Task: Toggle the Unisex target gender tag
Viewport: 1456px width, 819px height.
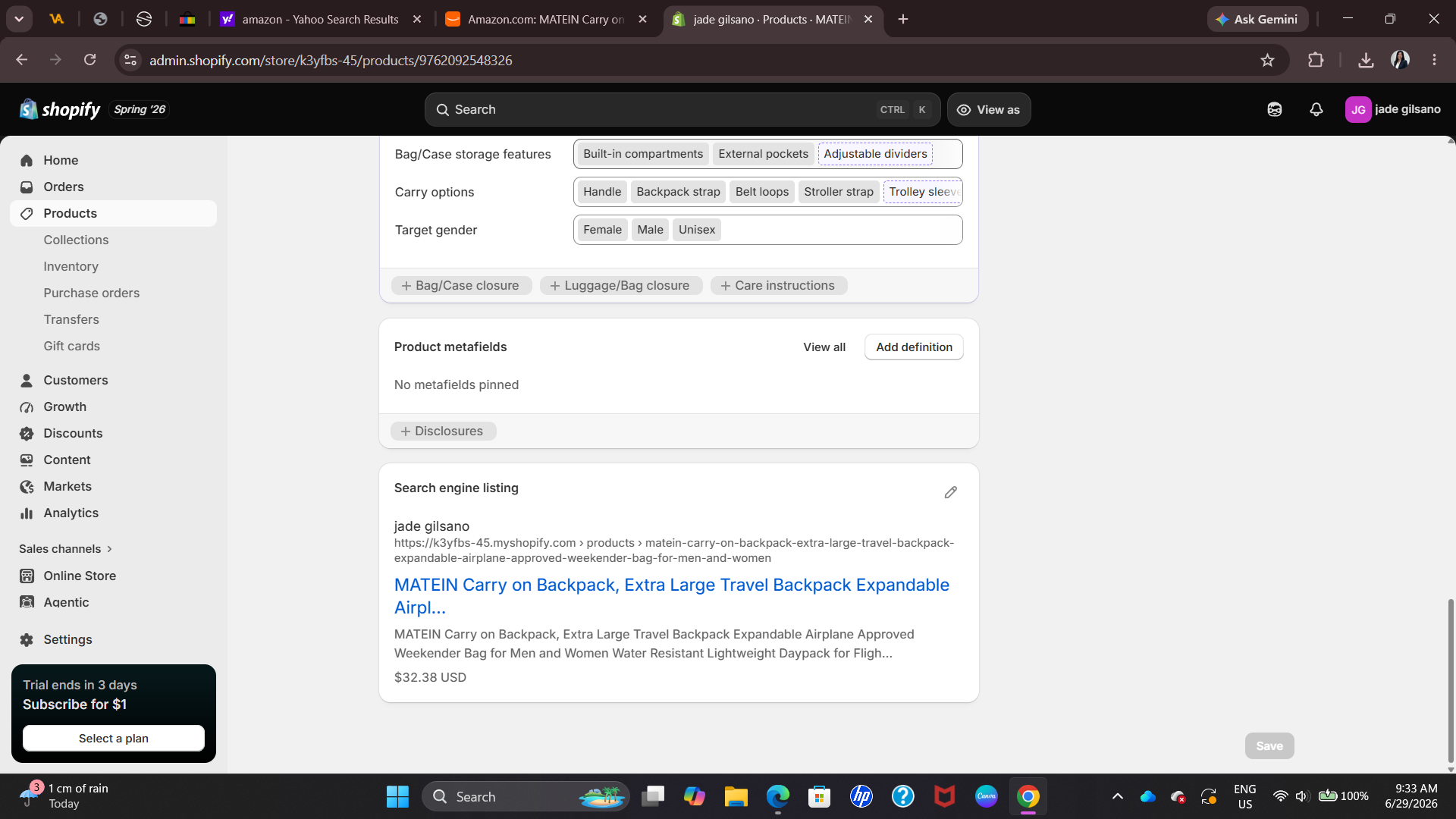Action: pyautogui.click(x=696, y=230)
